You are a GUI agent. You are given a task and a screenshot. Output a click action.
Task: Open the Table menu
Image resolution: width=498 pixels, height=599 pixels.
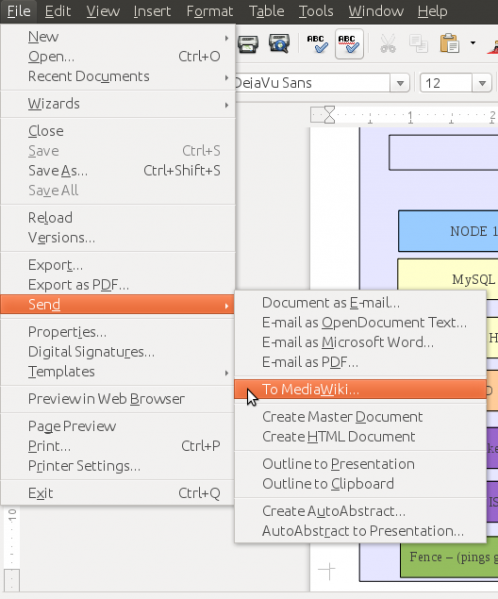click(266, 11)
